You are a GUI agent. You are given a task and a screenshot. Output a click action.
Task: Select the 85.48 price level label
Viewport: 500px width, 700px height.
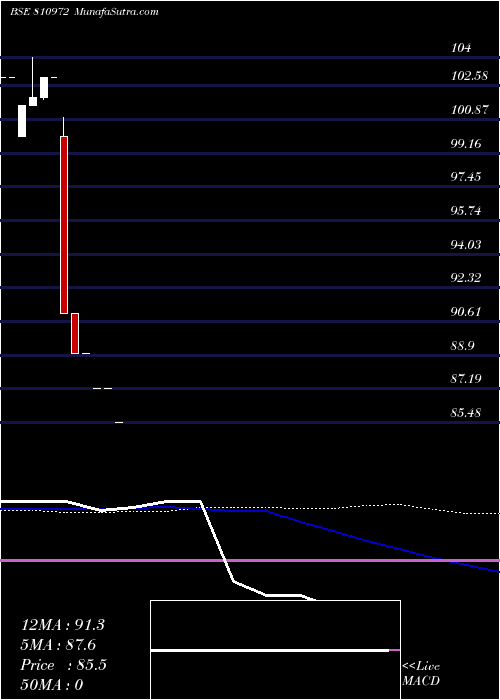coord(466,413)
